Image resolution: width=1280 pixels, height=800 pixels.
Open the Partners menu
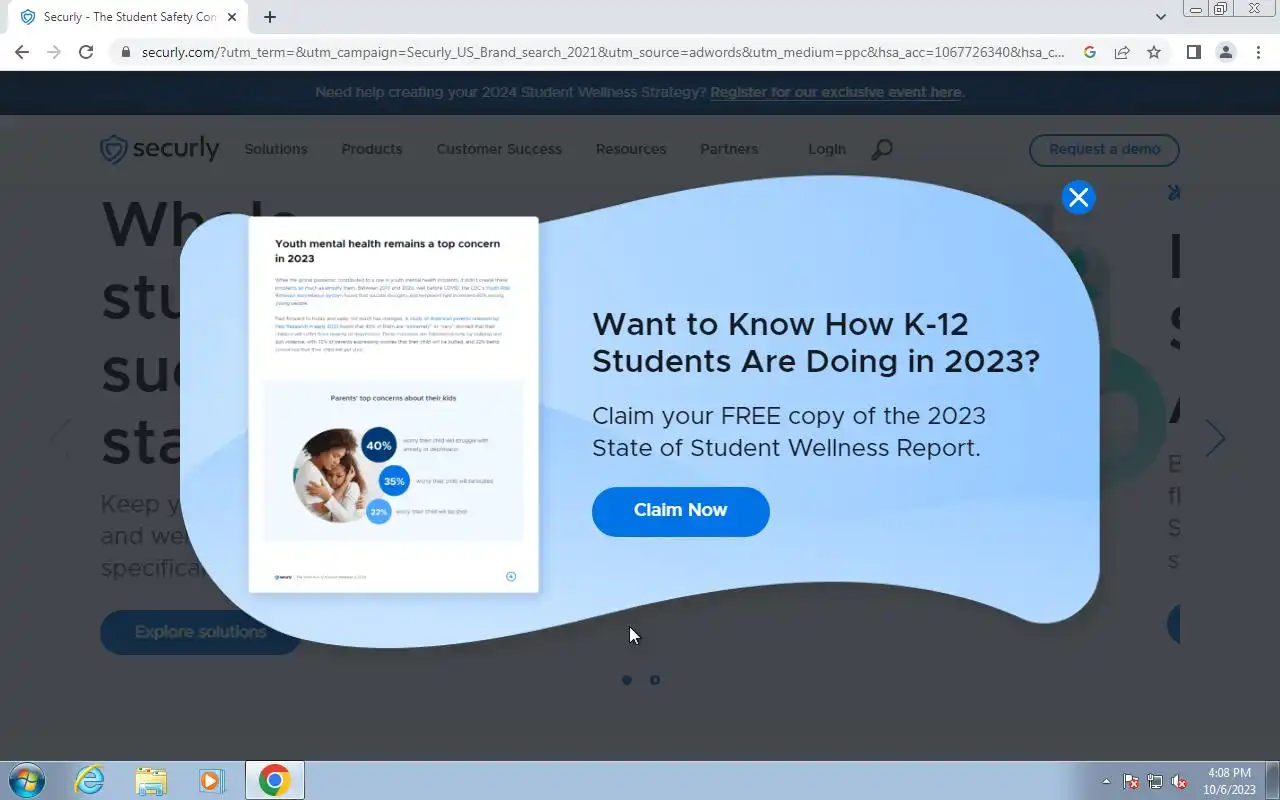tap(729, 149)
